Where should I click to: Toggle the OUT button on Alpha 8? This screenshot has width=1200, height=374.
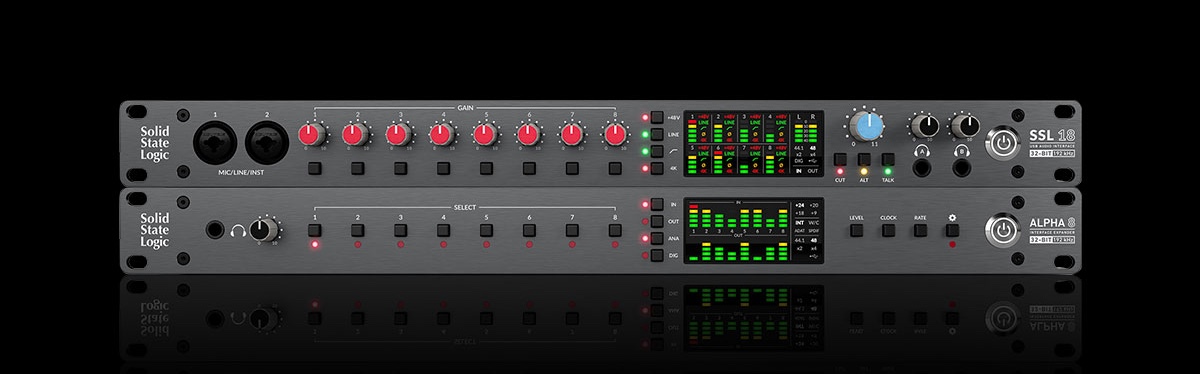657,221
